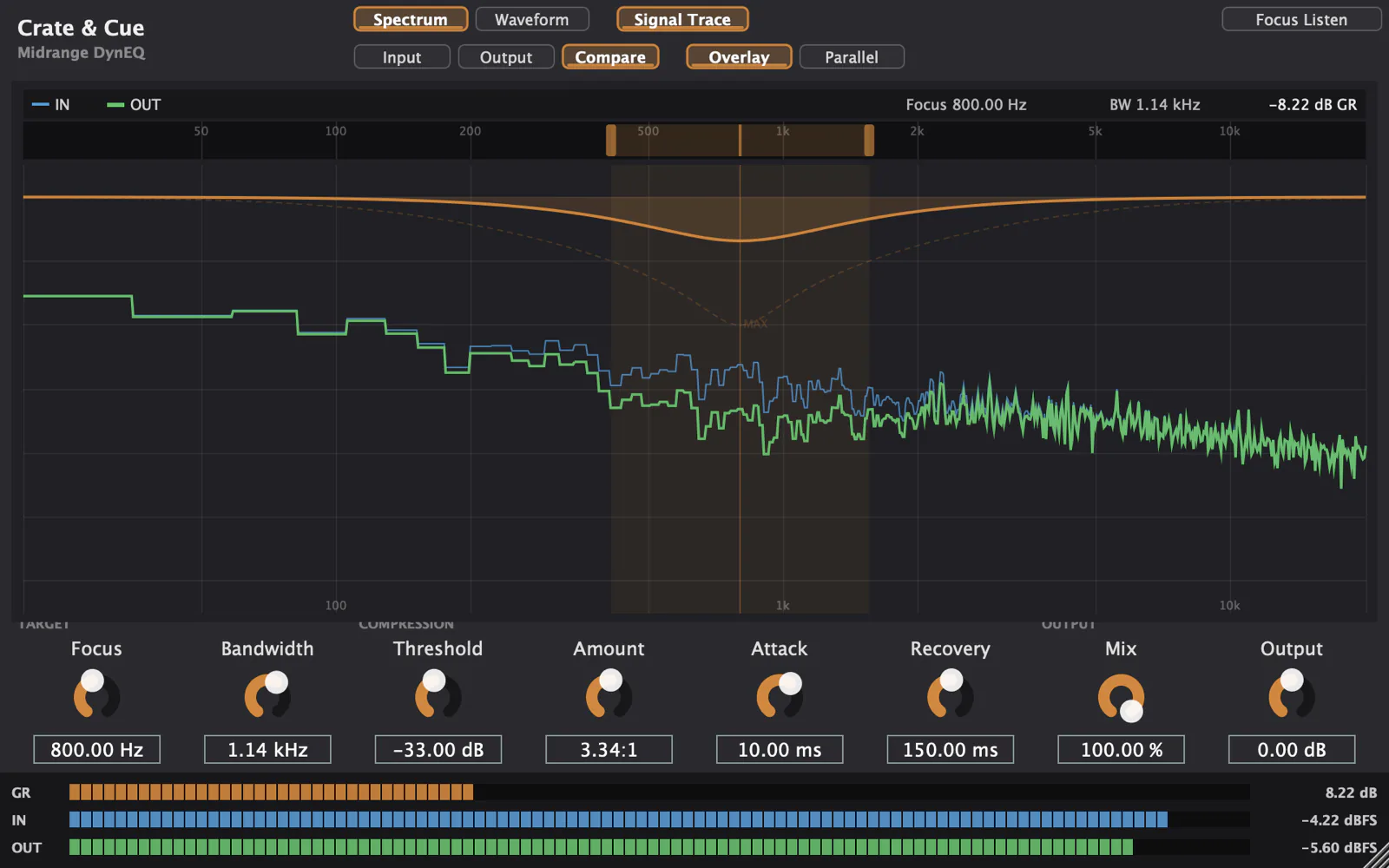
Task: Edit the 150.00 ms recovery field
Action: click(x=951, y=749)
